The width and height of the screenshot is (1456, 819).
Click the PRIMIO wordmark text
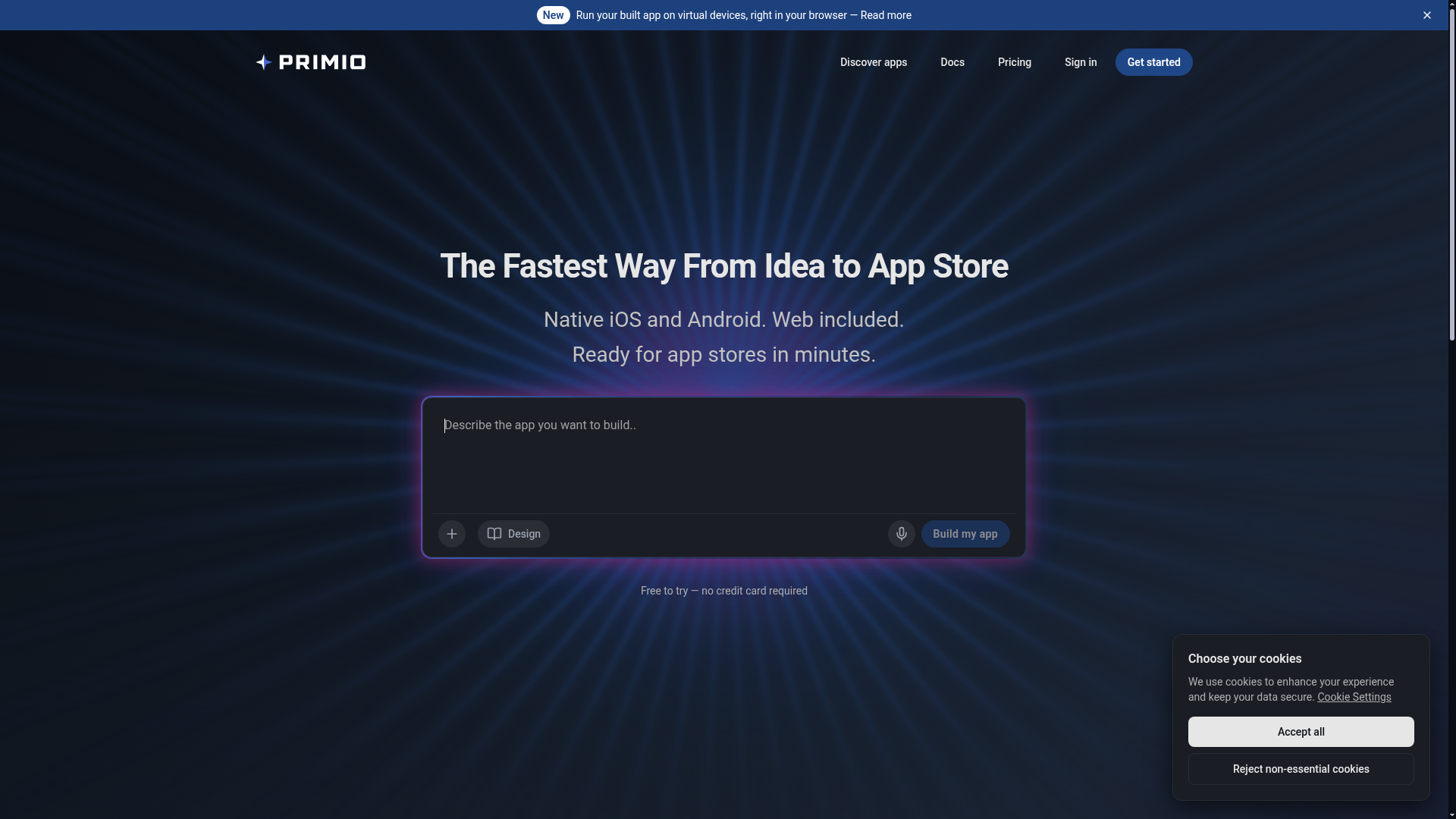[322, 62]
